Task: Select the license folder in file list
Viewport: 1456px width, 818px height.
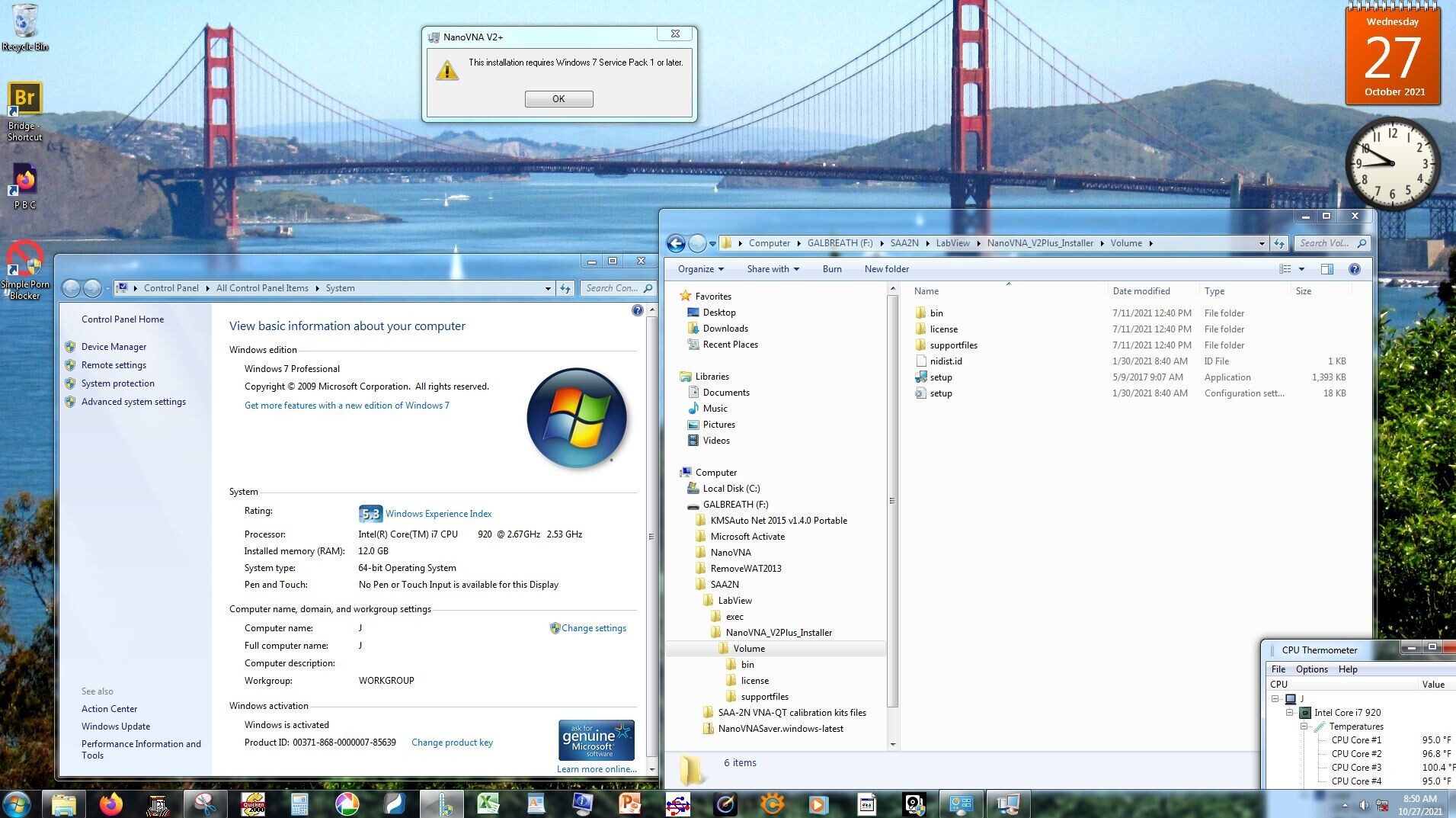Action: pos(943,329)
